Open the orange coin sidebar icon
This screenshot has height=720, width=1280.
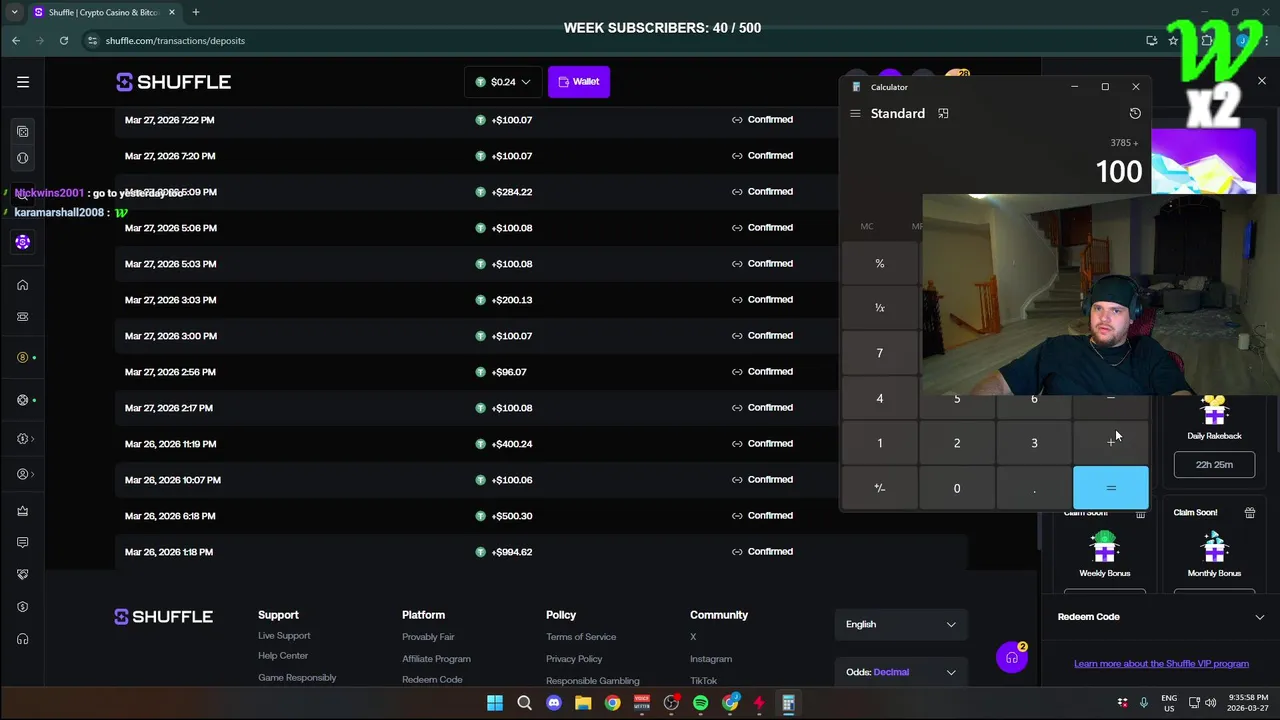pyautogui.click(x=22, y=357)
